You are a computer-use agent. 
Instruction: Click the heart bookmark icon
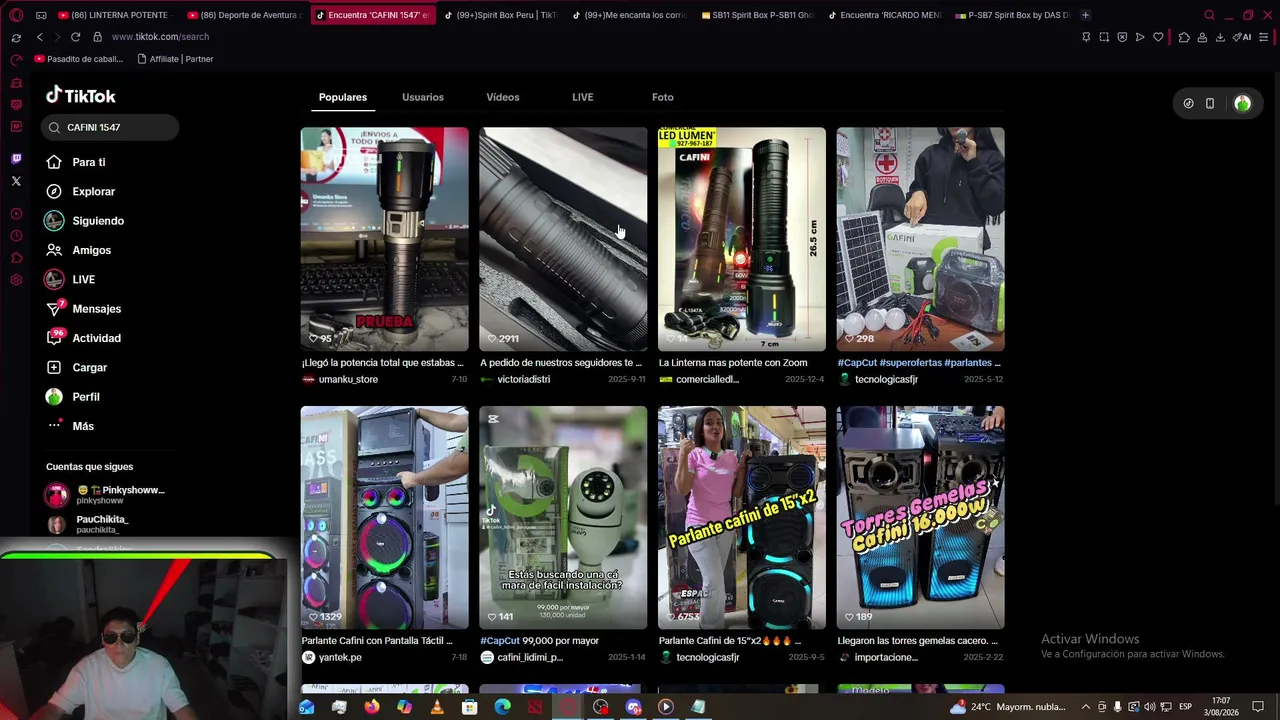click(x=1158, y=37)
